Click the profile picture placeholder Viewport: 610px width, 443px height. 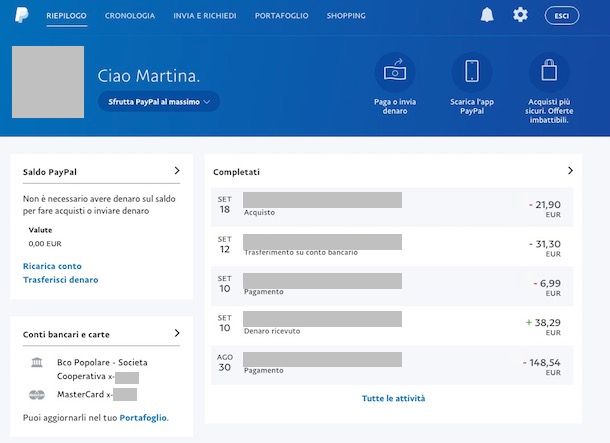[x=48, y=82]
